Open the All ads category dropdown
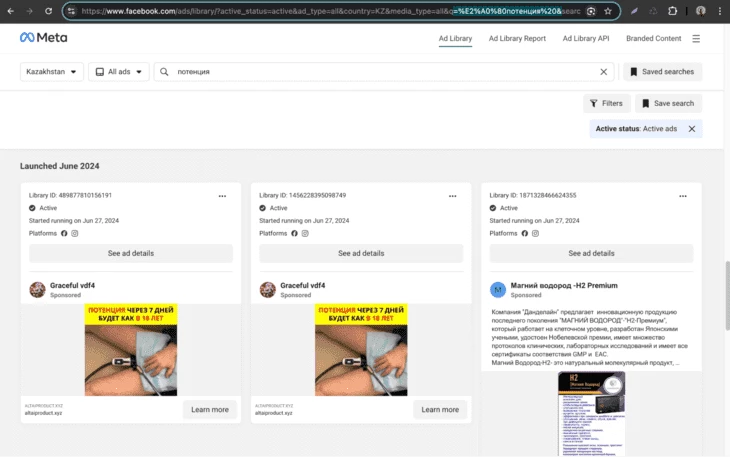This screenshot has width=730, height=457. tap(119, 72)
